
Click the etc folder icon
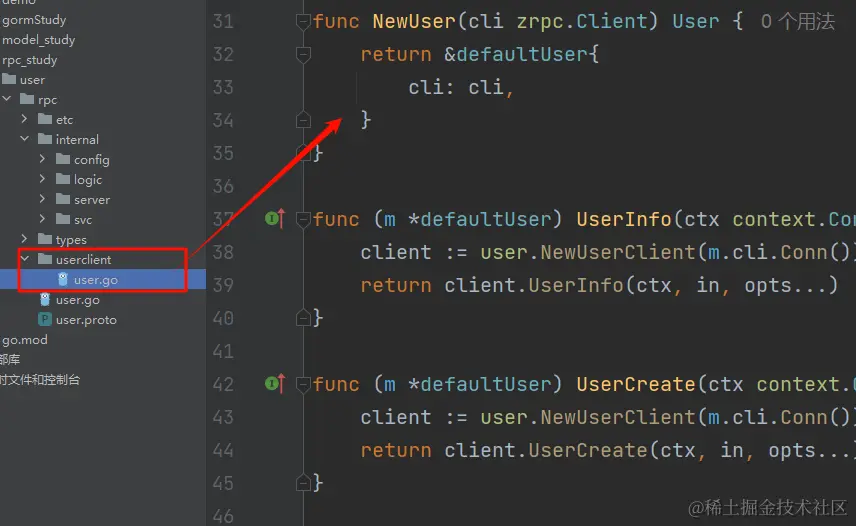45,119
